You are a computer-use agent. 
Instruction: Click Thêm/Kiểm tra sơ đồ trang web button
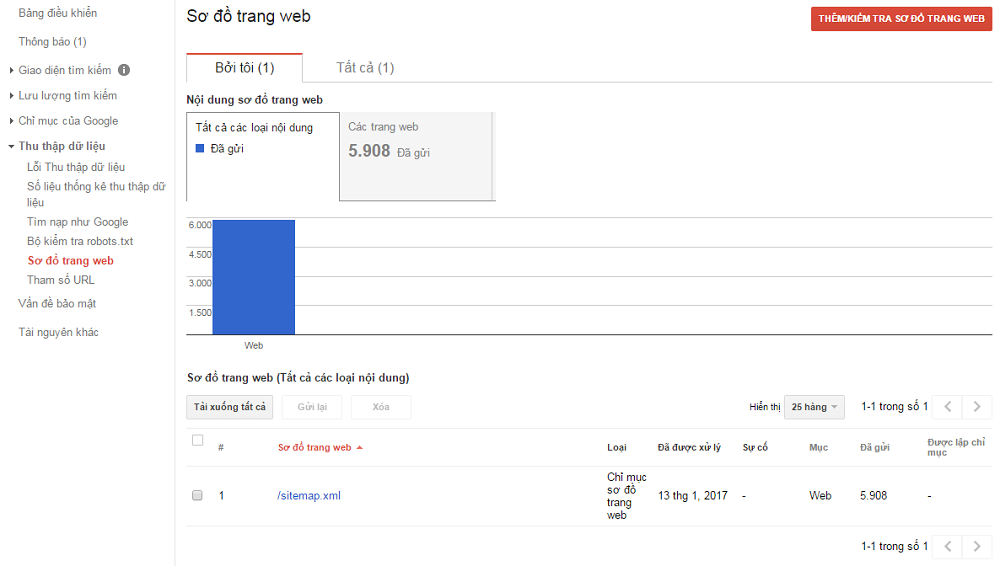coord(901,19)
